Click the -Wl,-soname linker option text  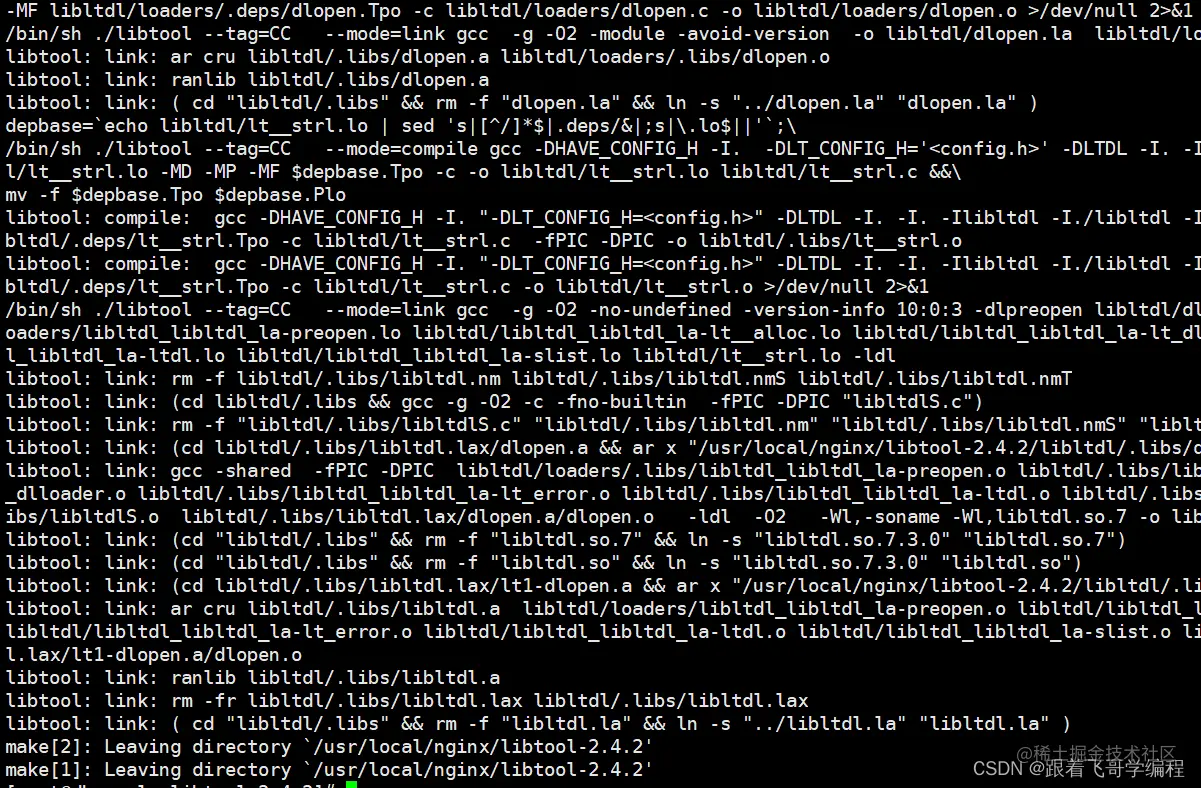[879, 517]
